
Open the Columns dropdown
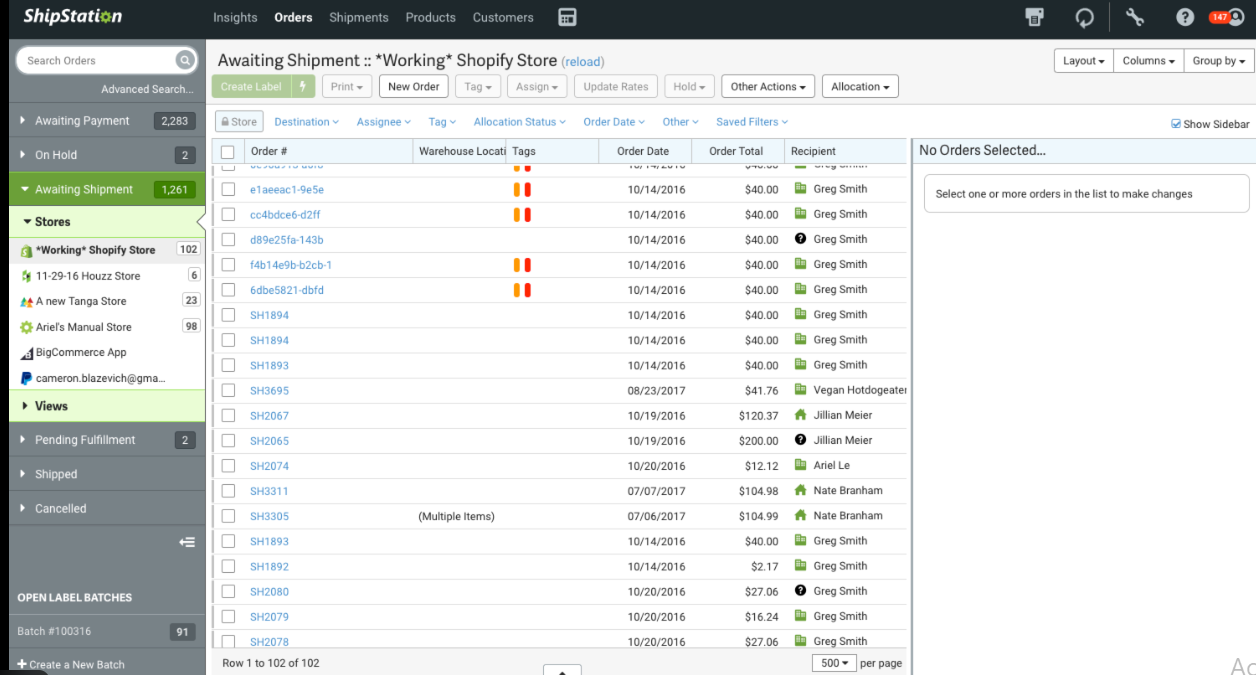1148,61
